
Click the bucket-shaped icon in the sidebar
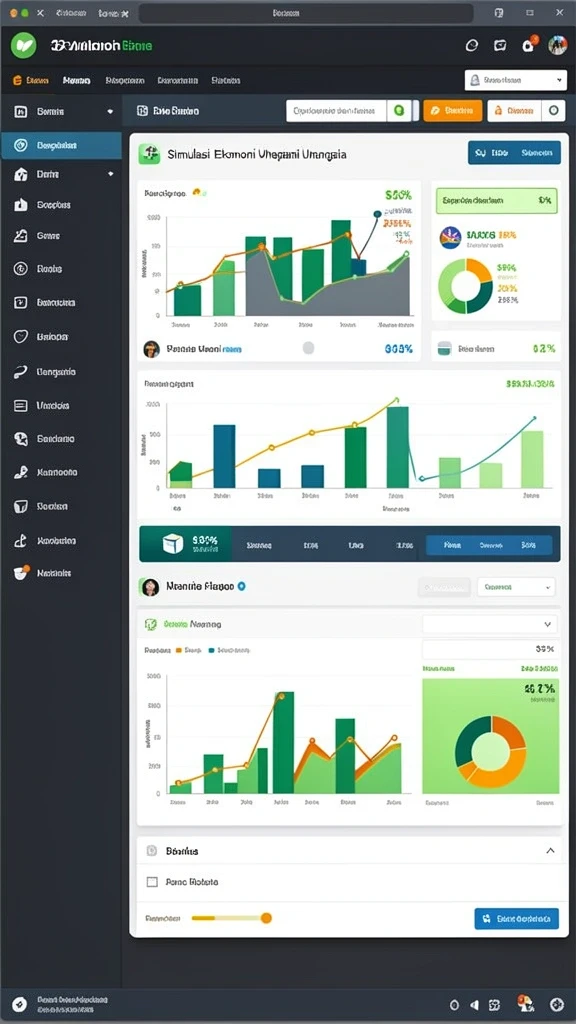(x=21, y=506)
